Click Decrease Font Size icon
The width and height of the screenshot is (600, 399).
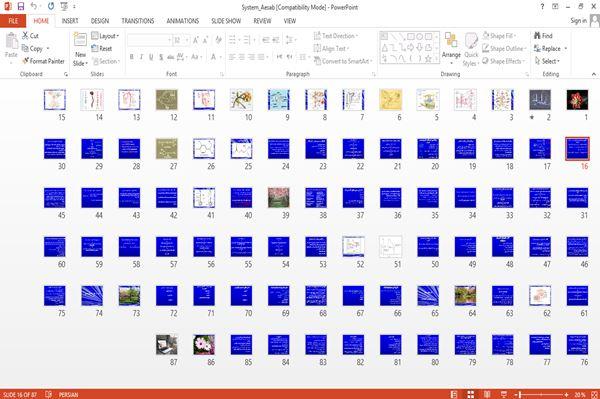tap(206, 40)
